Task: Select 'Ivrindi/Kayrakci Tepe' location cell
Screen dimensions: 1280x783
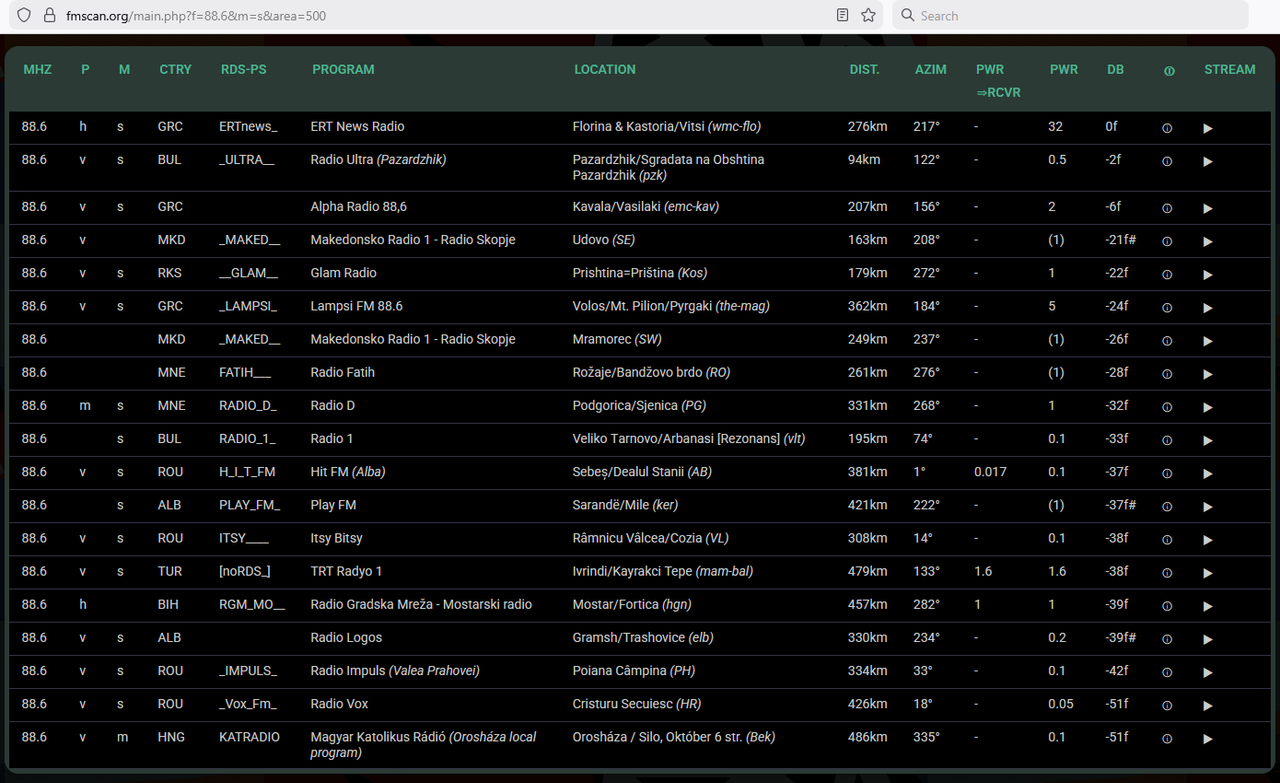Action: pos(663,571)
